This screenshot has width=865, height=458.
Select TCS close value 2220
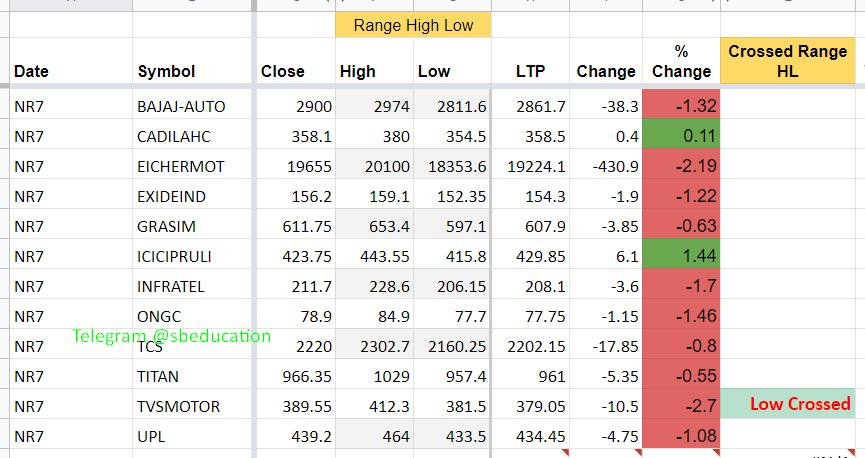coord(296,346)
